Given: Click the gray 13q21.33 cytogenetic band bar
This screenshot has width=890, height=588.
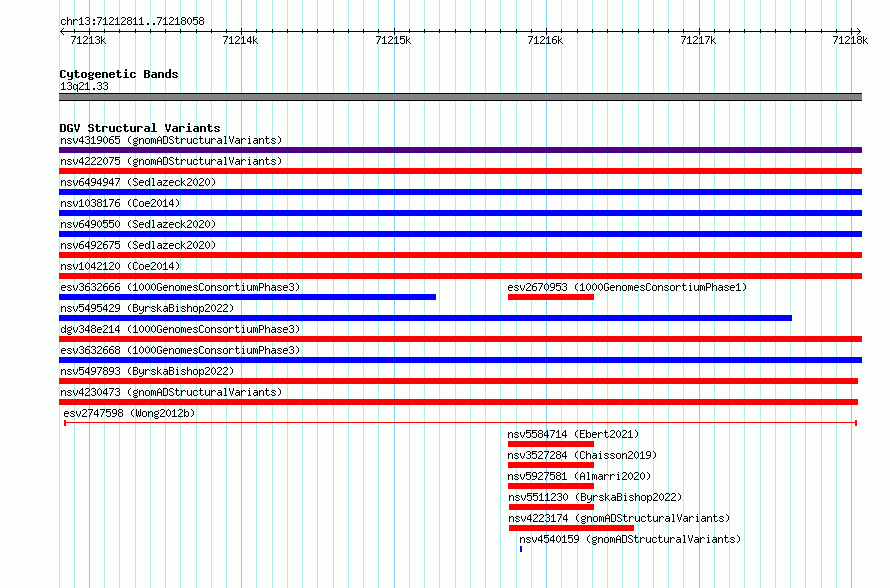Looking at the screenshot, I should pos(460,97).
